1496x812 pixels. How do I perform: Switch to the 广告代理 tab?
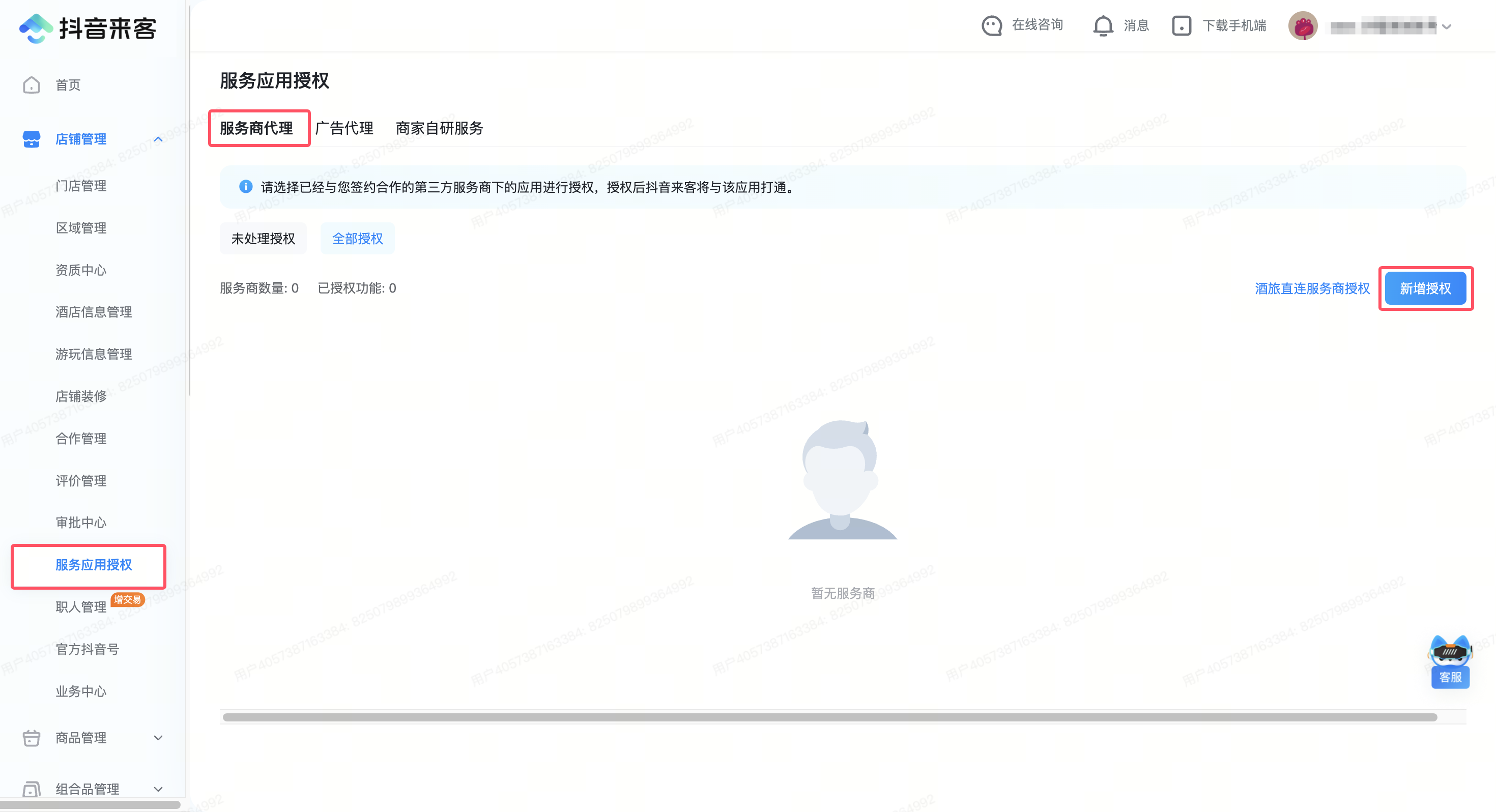346,128
